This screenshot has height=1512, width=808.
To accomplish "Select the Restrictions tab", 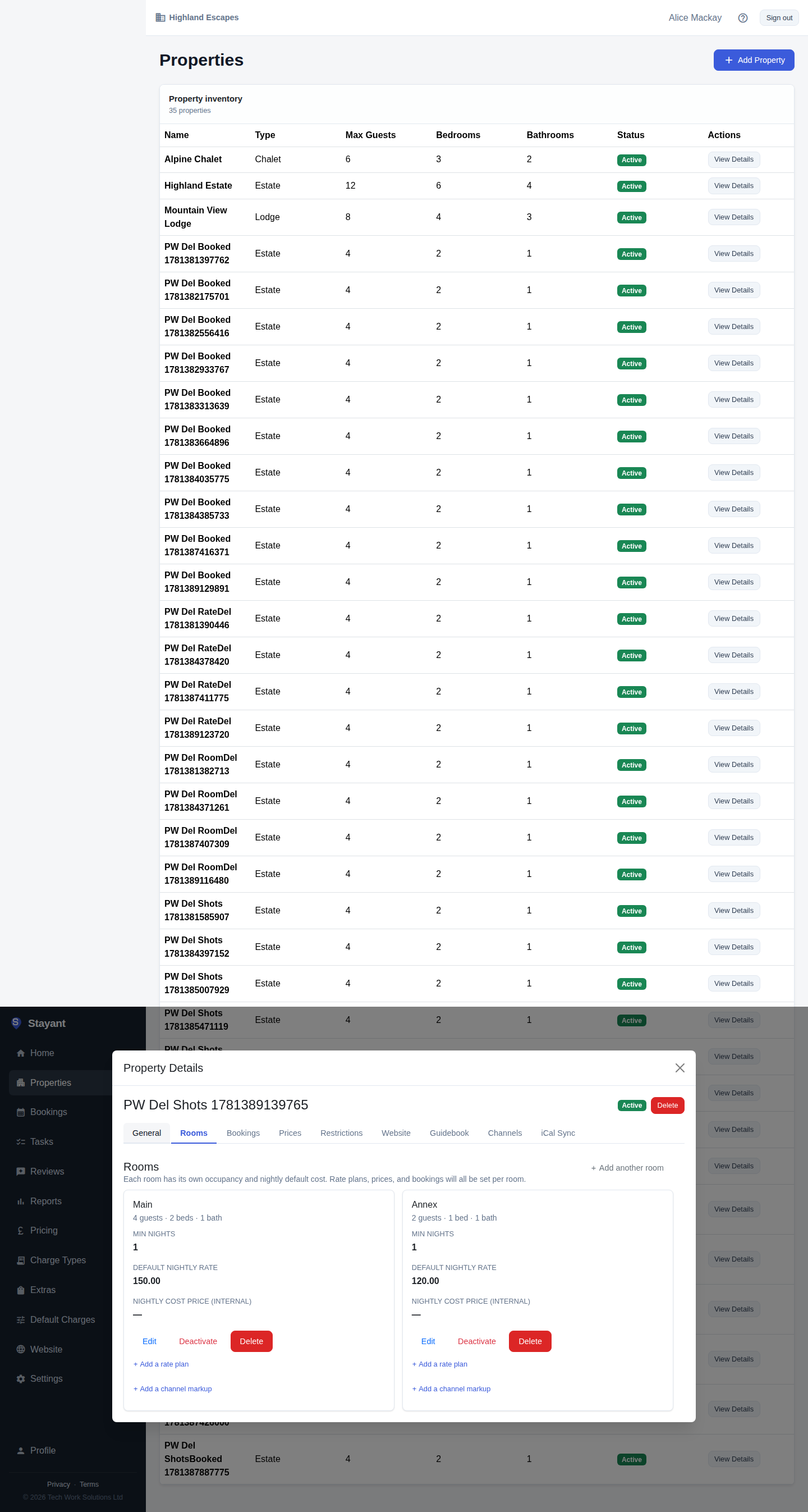I will 342,1133.
